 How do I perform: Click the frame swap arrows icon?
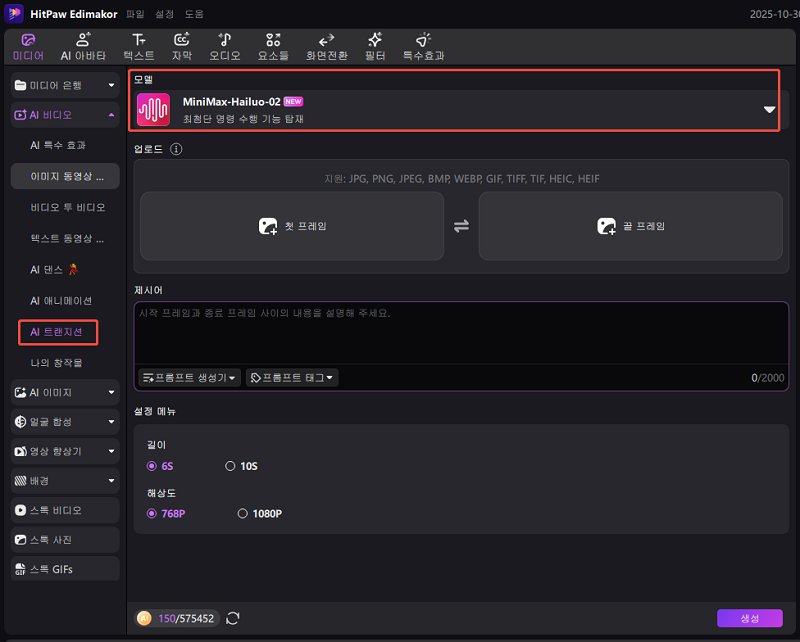(x=460, y=227)
